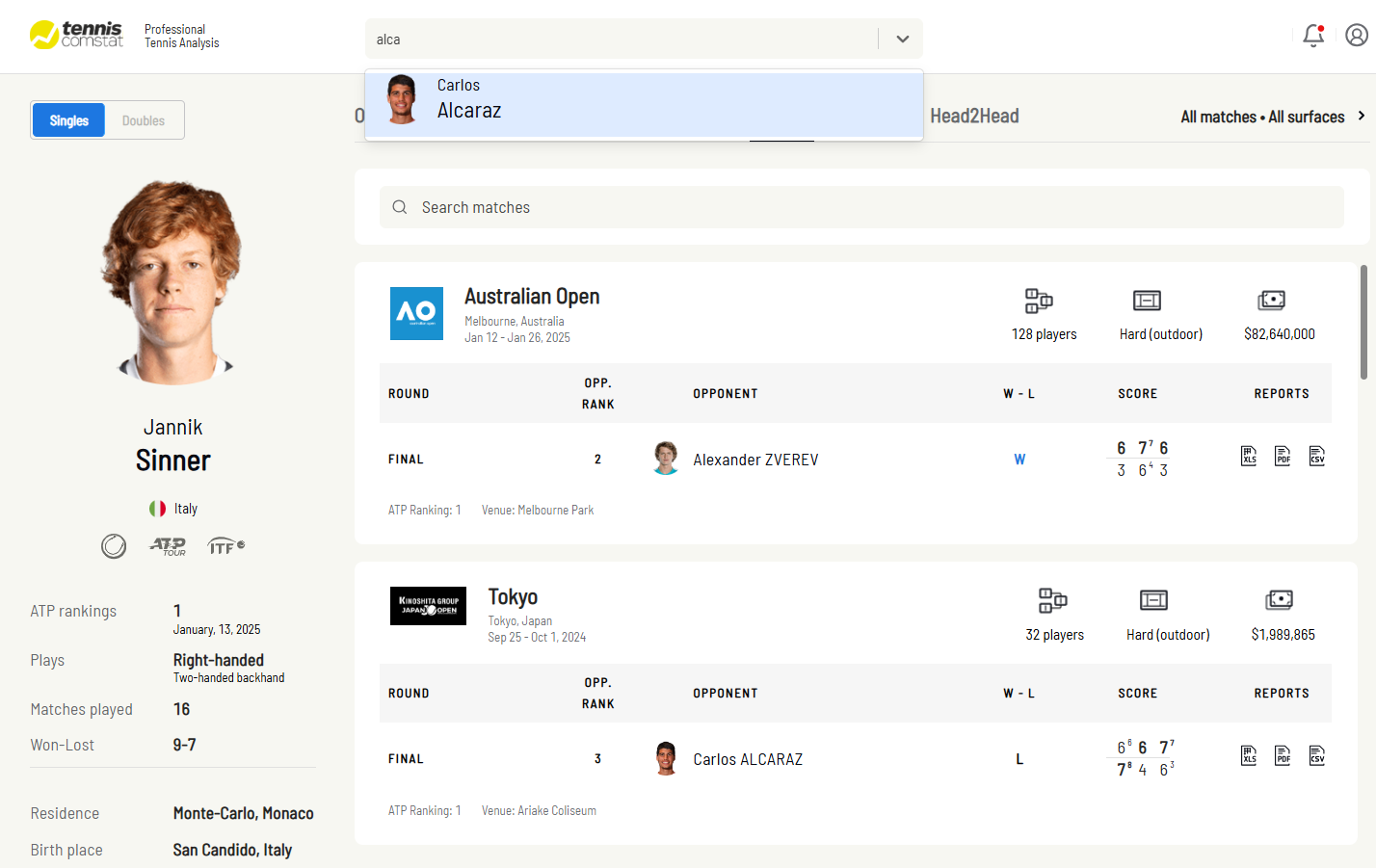Open Alexander ZVEREV opponent profile

coord(755,460)
